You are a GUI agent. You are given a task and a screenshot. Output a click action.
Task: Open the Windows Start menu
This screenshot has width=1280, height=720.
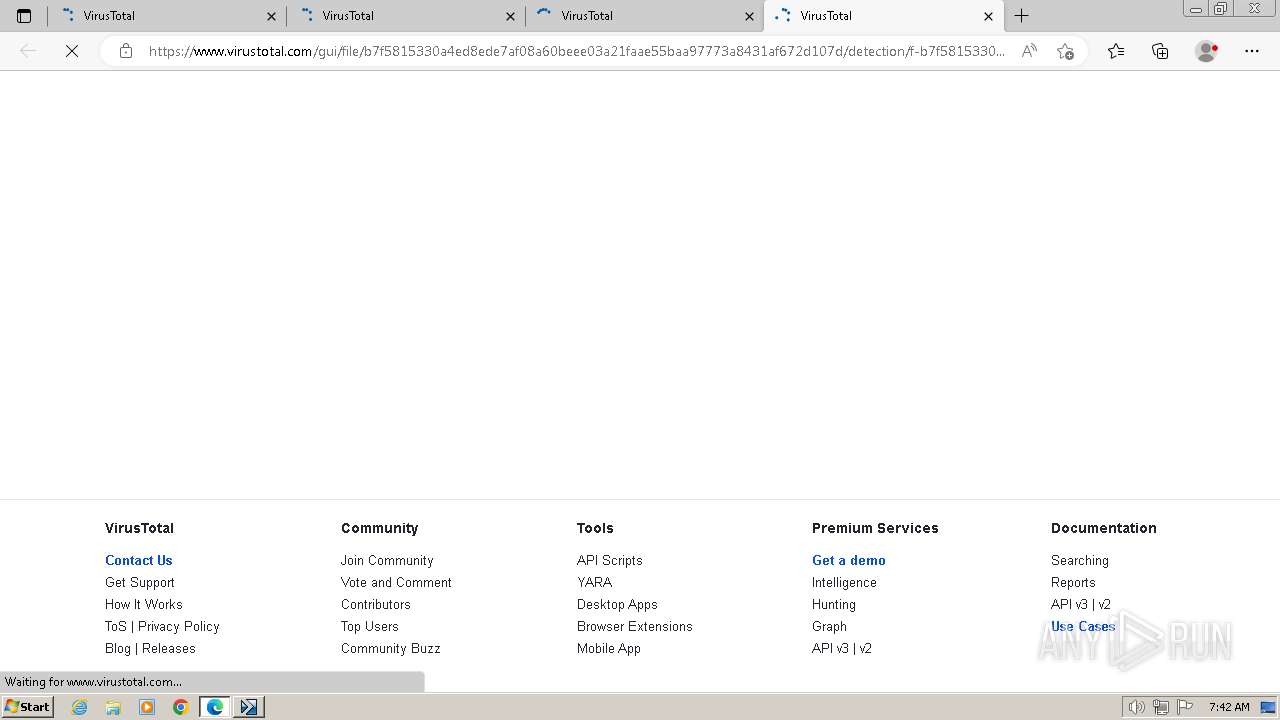(x=27, y=707)
